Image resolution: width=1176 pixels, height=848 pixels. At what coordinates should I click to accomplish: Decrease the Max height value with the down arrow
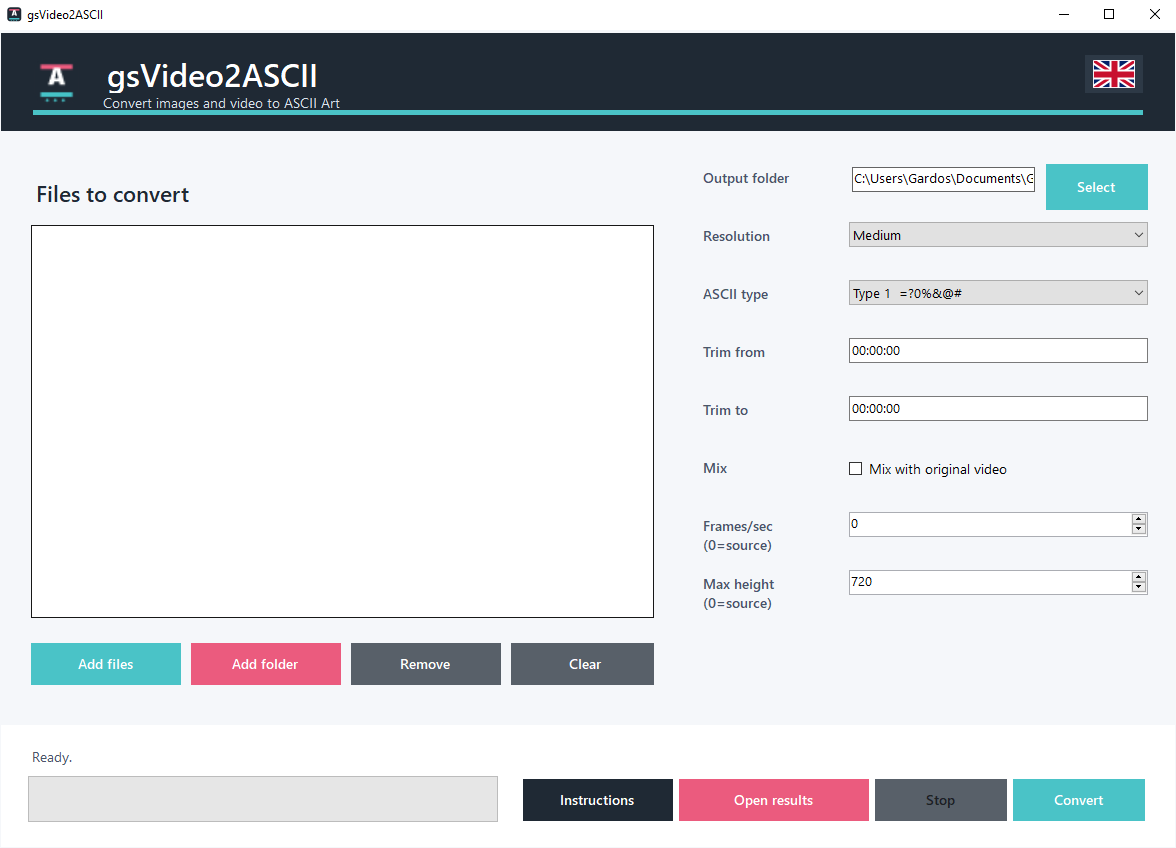pos(1138,587)
